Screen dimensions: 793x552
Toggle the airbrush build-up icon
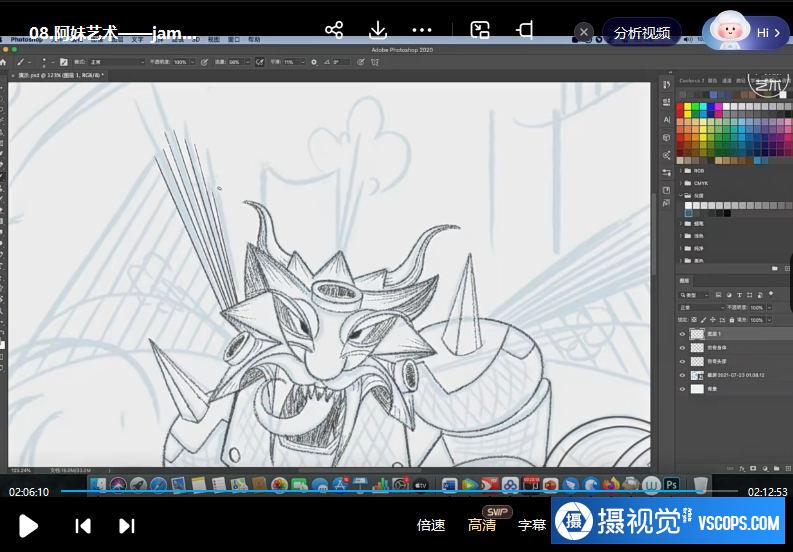coord(259,62)
